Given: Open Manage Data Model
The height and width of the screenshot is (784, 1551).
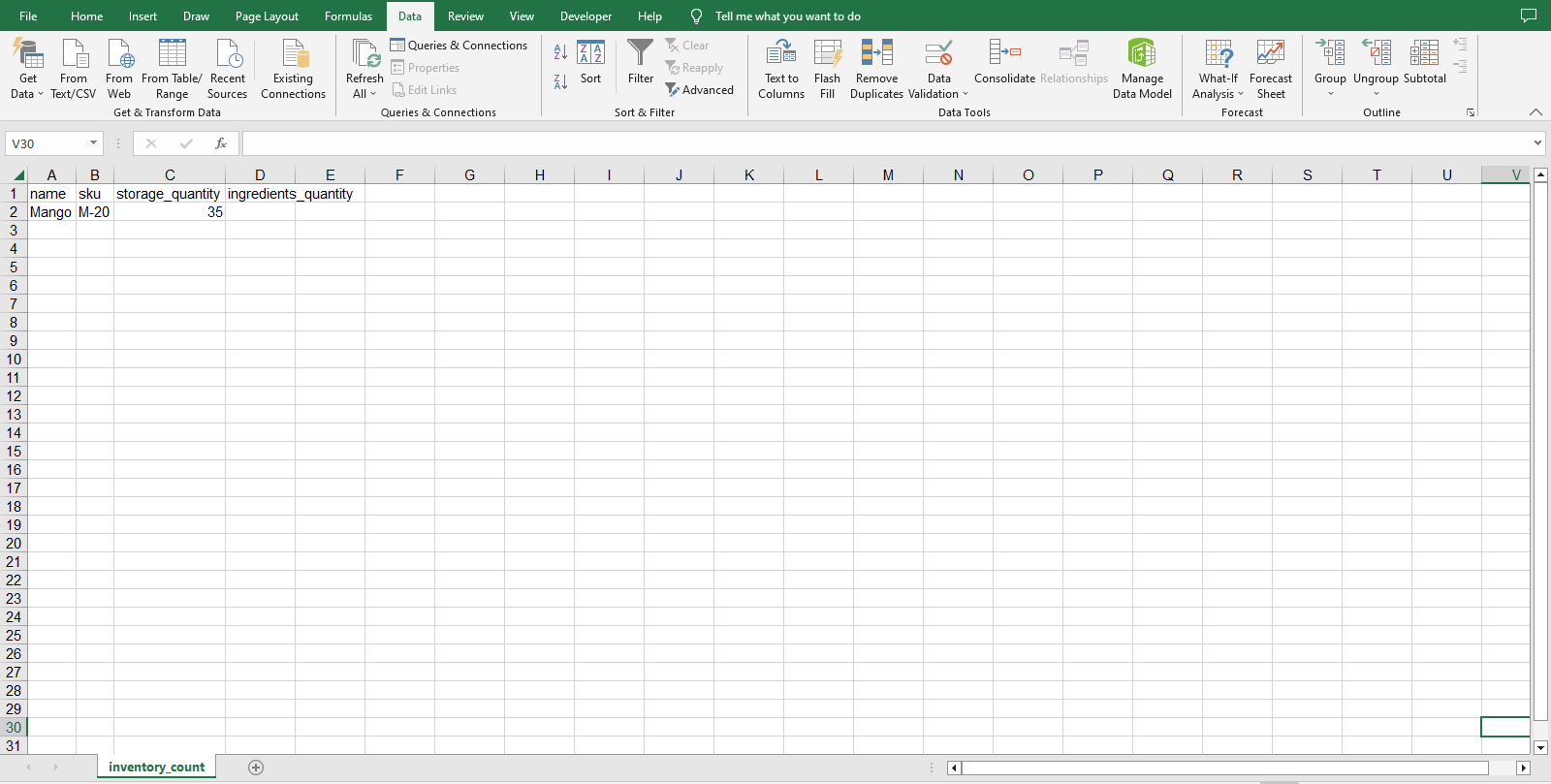Looking at the screenshot, I should coord(1142,69).
